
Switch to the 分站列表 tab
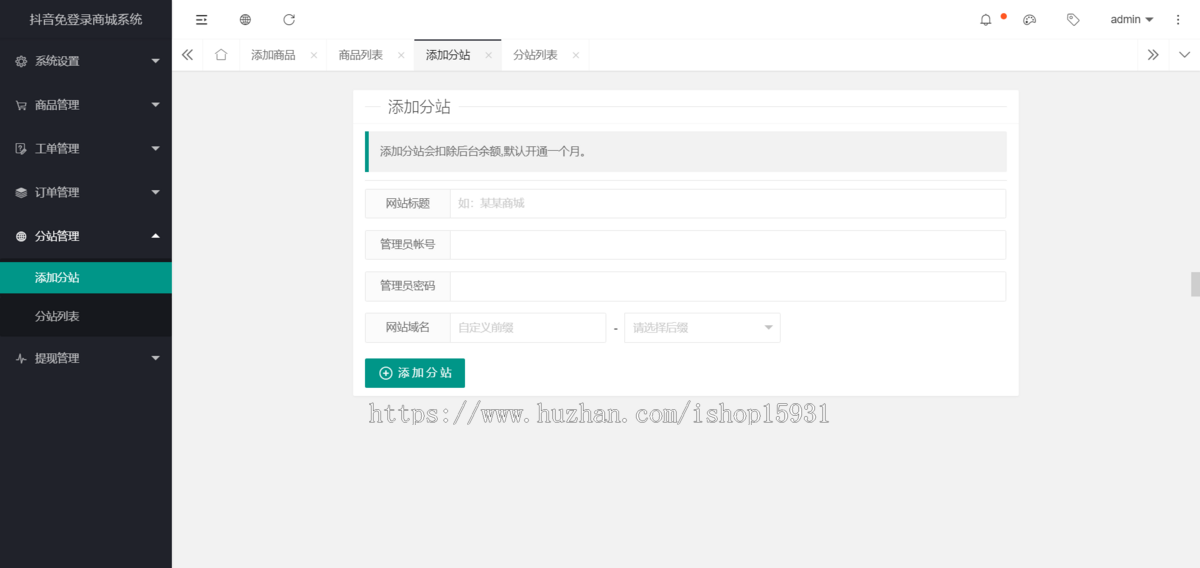(x=535, y=55)
